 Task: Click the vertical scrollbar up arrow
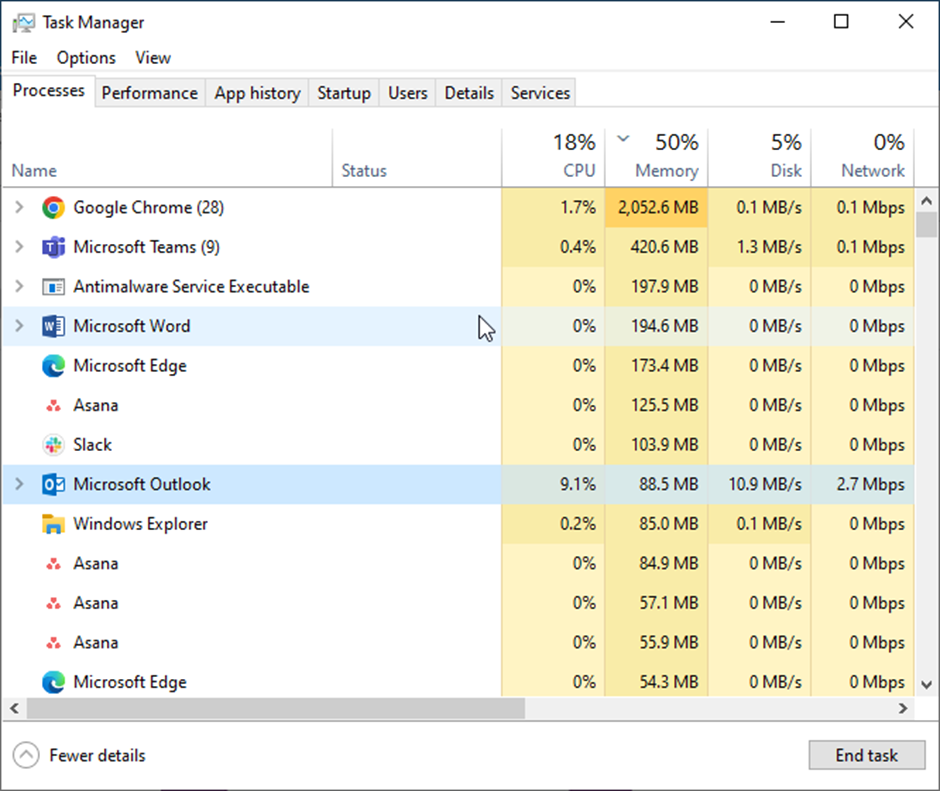pos(927,200)
